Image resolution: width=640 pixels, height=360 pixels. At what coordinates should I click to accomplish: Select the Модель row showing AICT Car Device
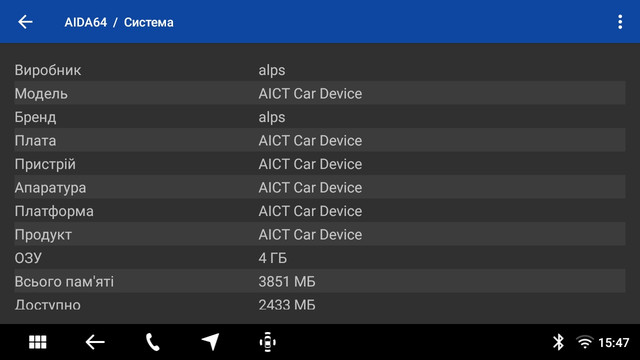pyautogui.click(x=320, y=93)
